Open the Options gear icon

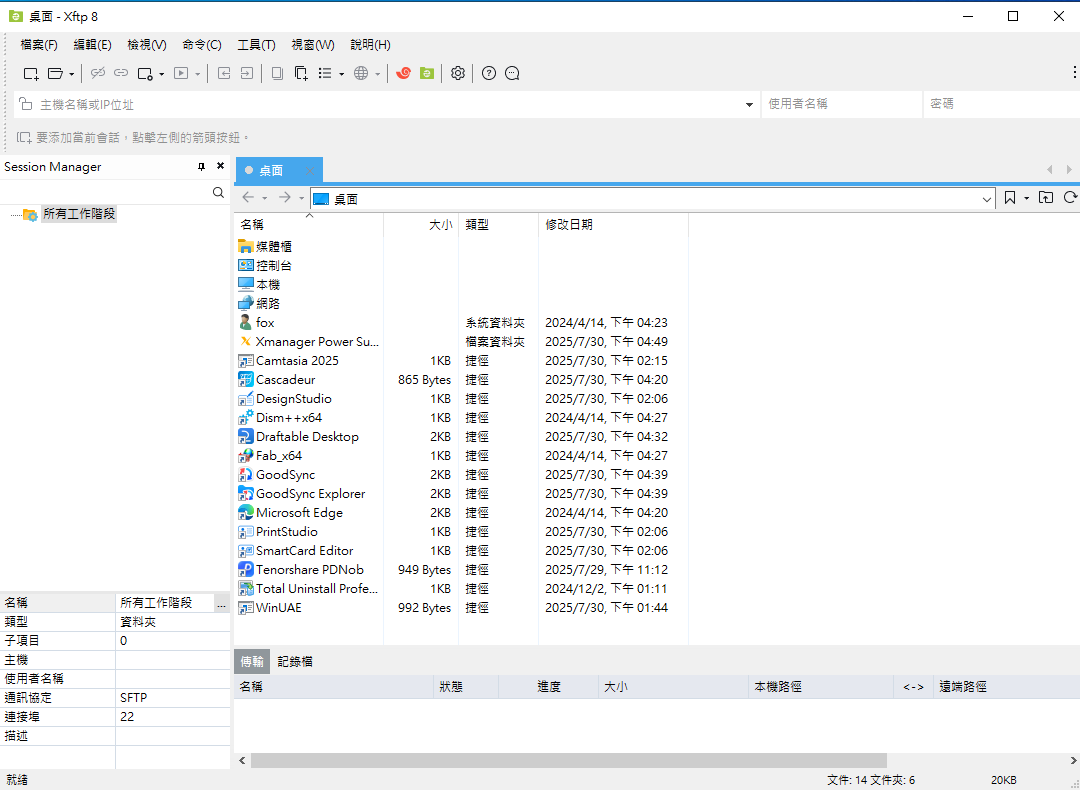pyautogui.click(x=458, y=73)
